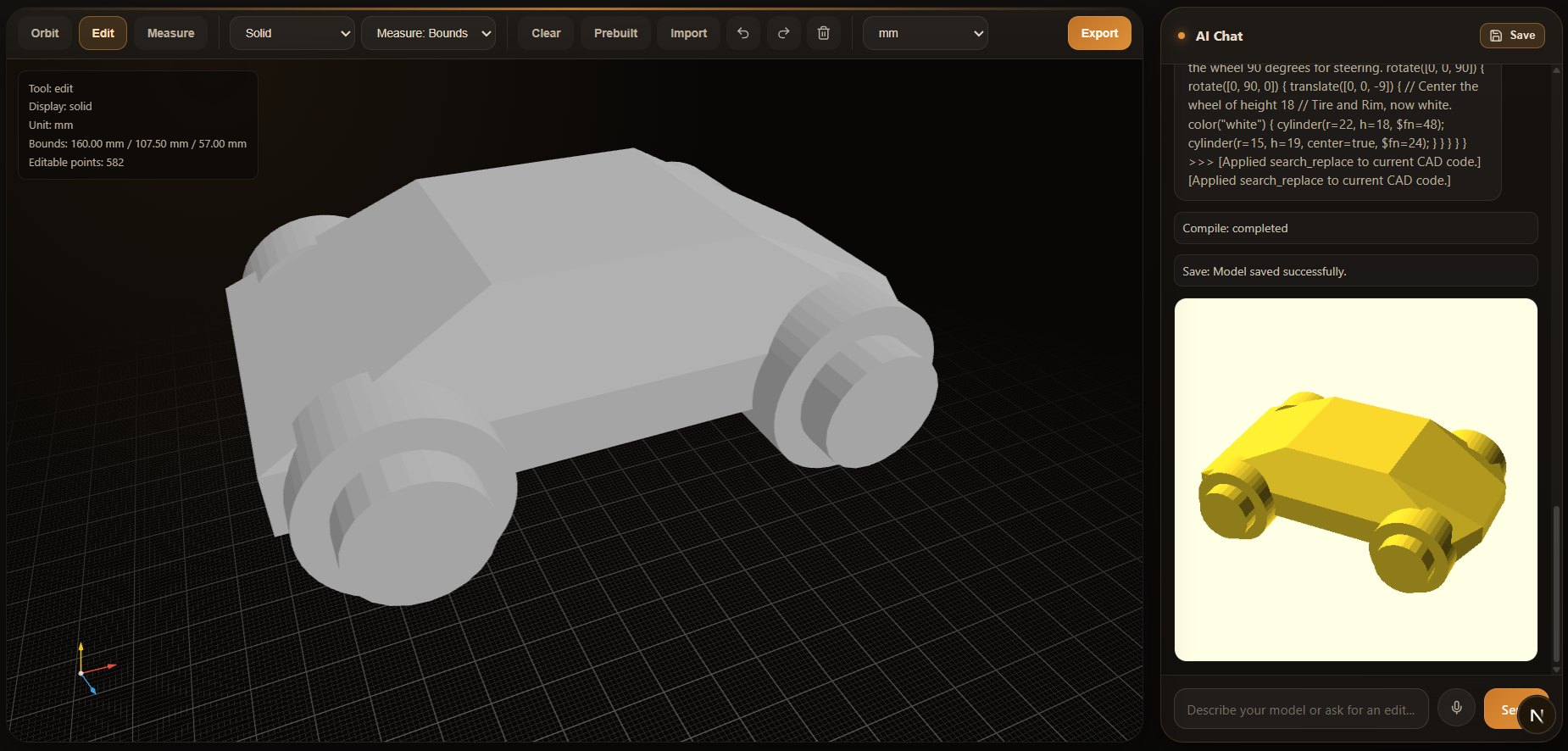Click the trash delete icon
This screenshot has height=751, width=1568.
pyautogui.click(x=824, y=33)
